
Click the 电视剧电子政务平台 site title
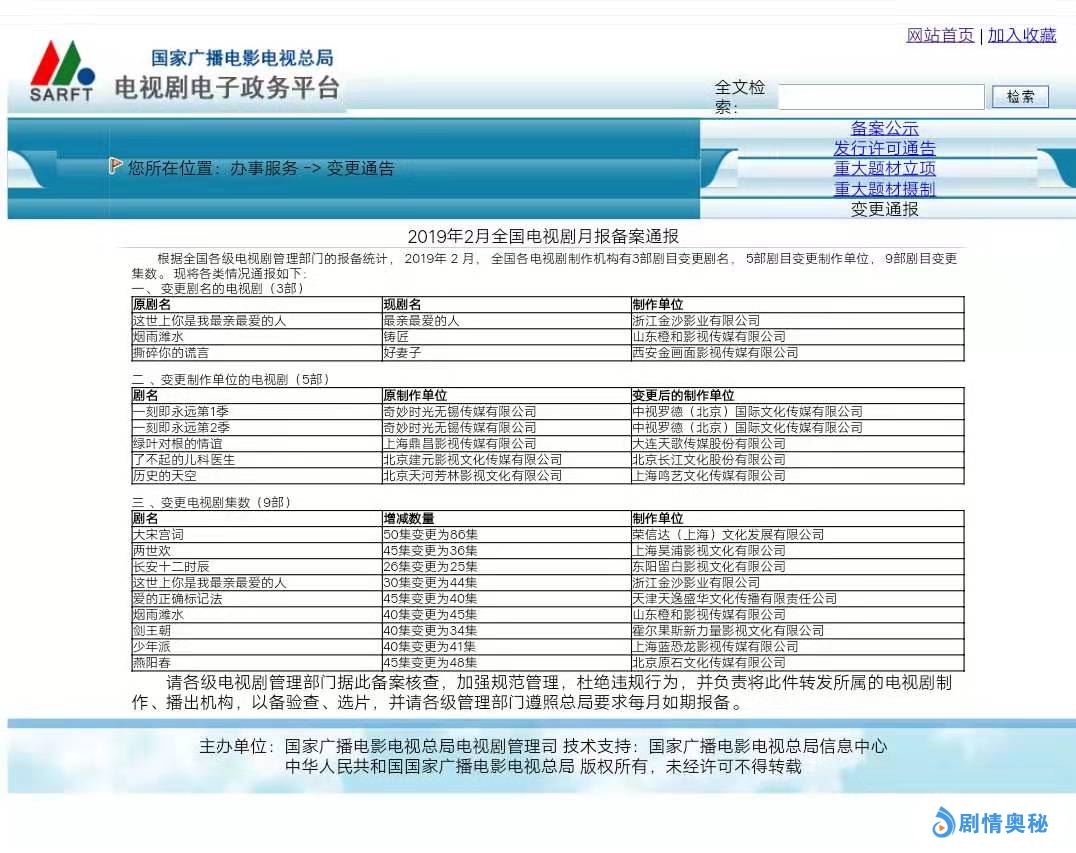227,88
